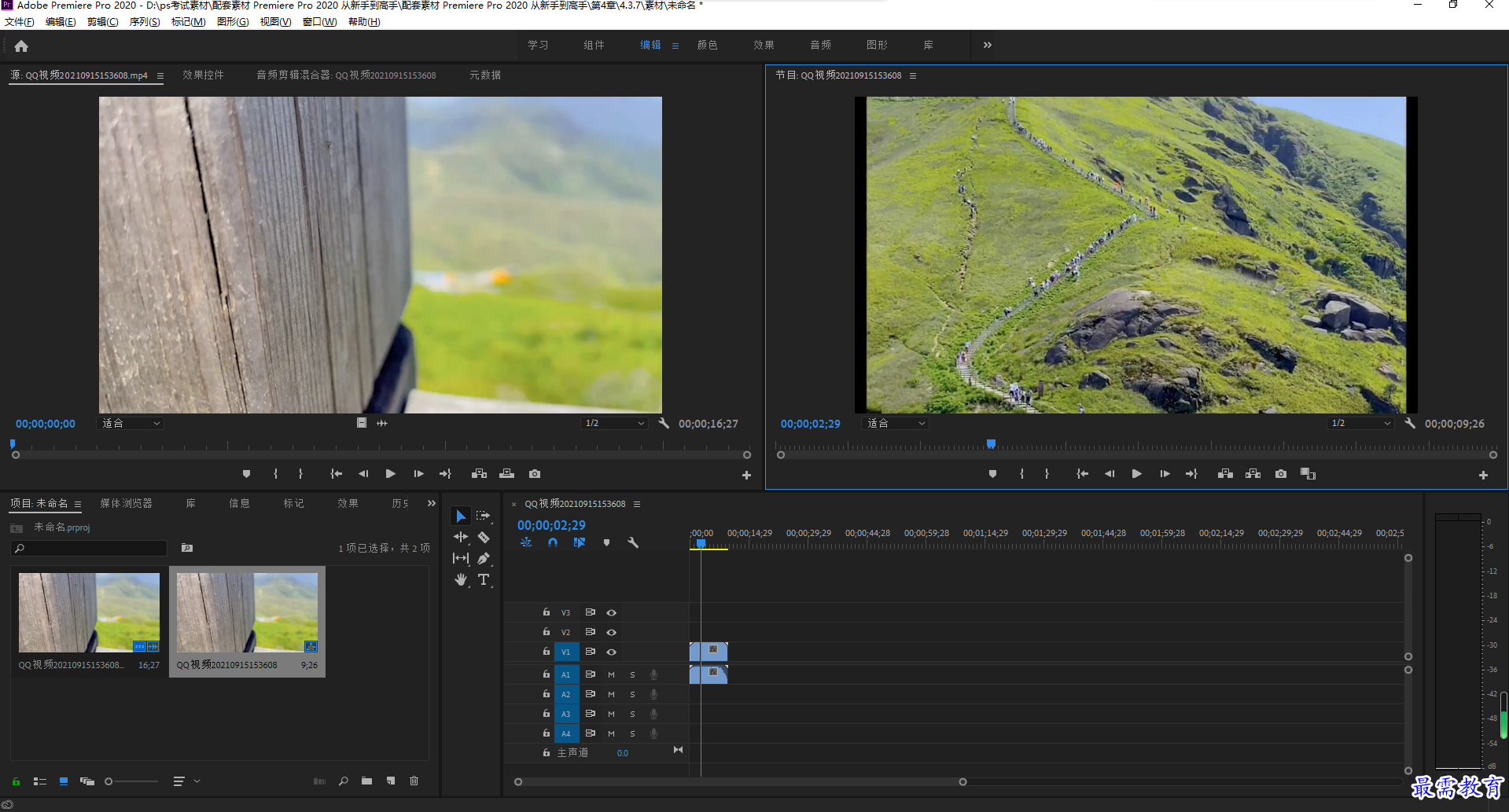The image size is (1509, 812).
Task: Play the Program monitor sequence
Action: pyautogui.click(x=1136, y=474)
